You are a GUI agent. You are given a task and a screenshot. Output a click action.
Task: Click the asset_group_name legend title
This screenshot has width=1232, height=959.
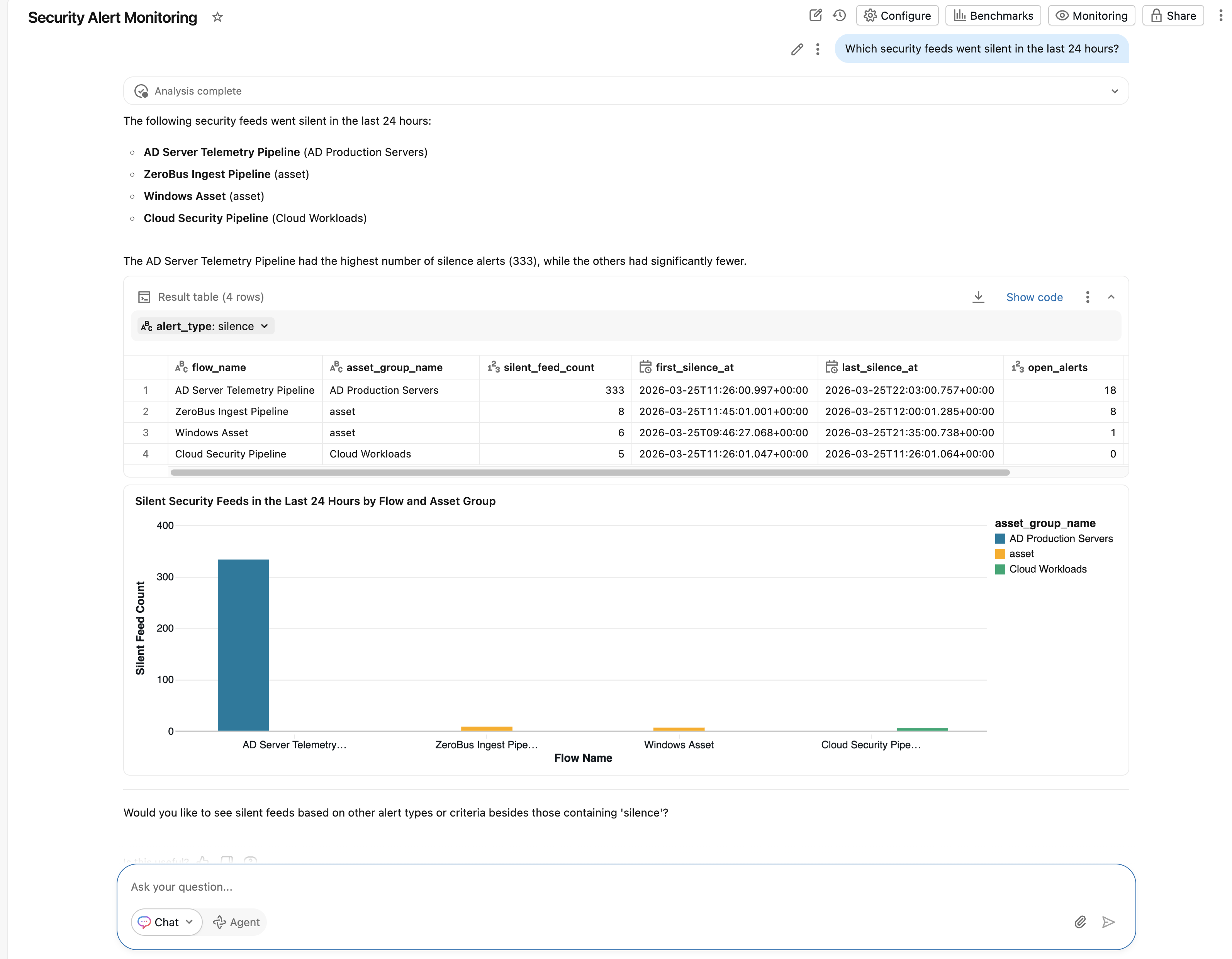click(1045, 524)
